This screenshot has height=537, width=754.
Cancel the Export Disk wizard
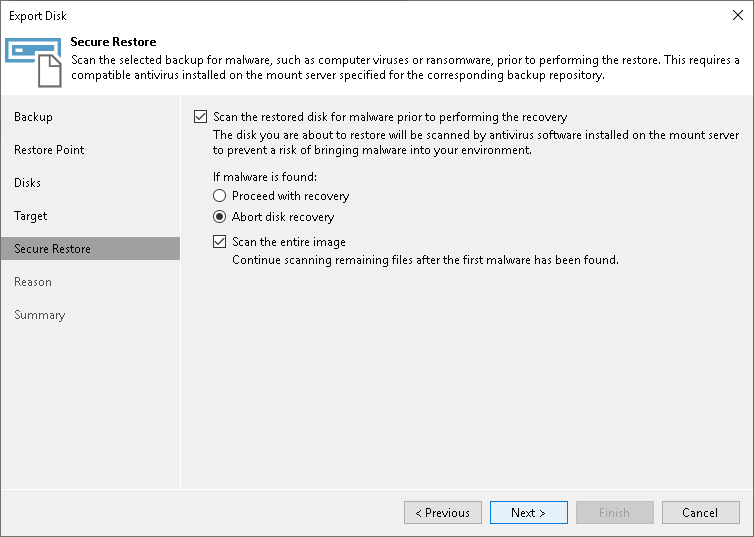click(x=700, y=513)
